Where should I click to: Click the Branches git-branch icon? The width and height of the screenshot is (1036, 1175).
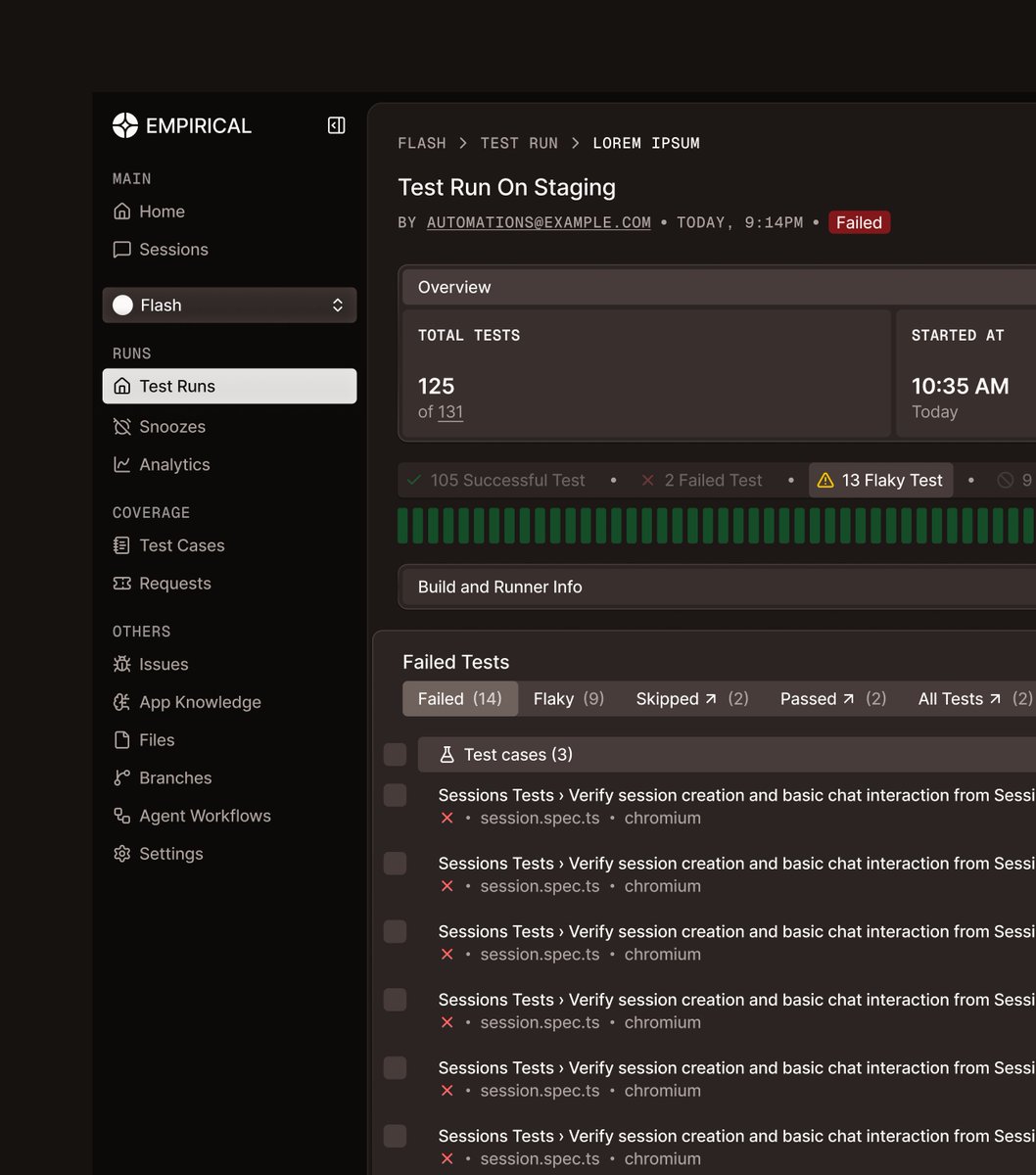click(x=122, y=778)
